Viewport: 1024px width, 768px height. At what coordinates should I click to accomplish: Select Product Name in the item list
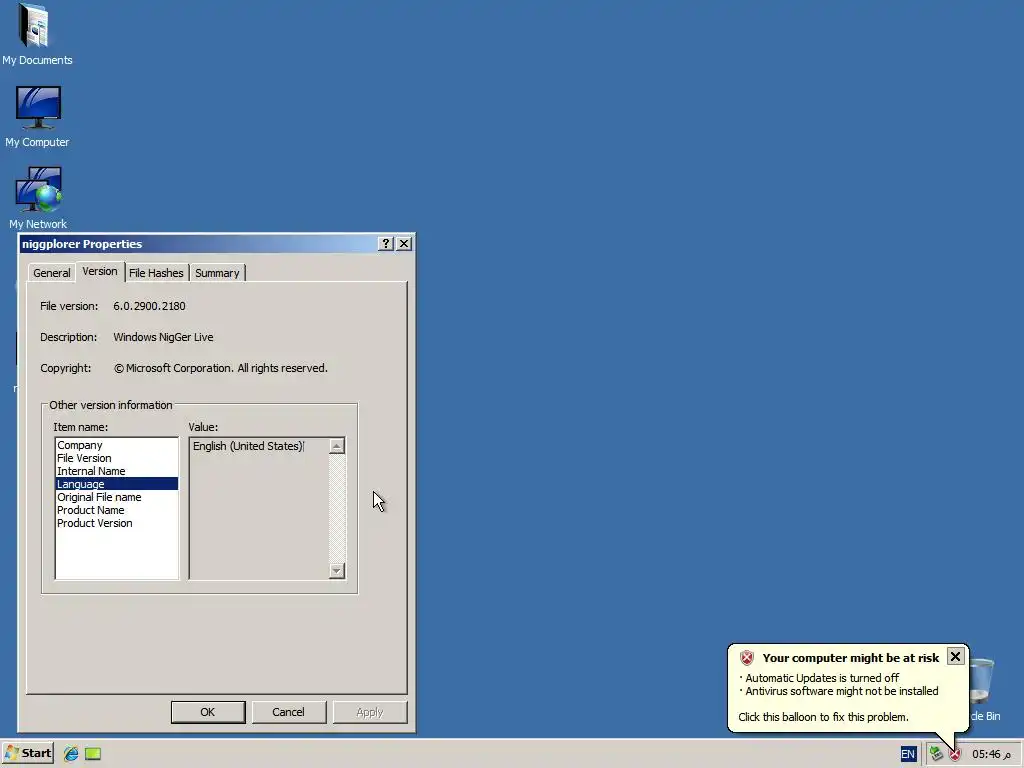click(x=117, y=510)
